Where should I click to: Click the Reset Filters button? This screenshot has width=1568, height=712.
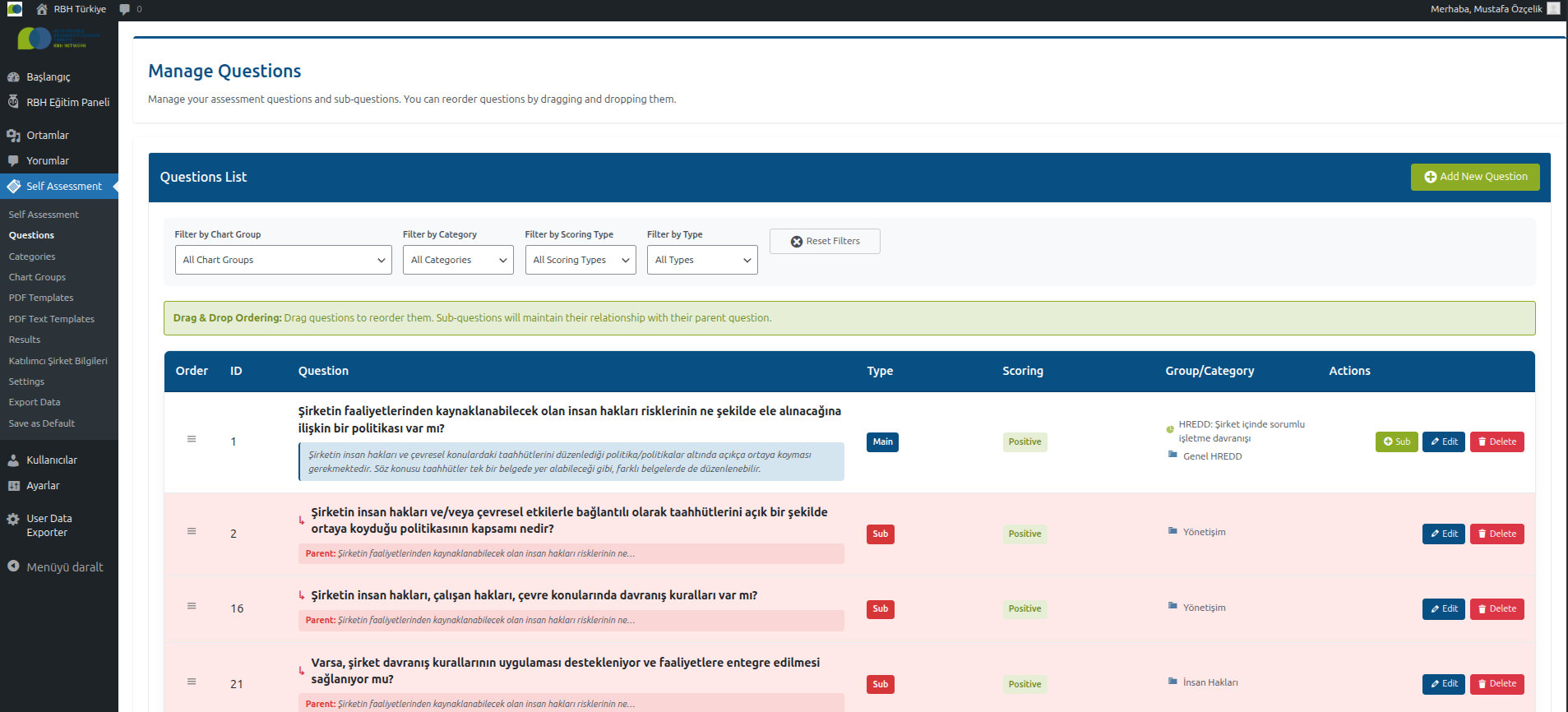[825, 242]
